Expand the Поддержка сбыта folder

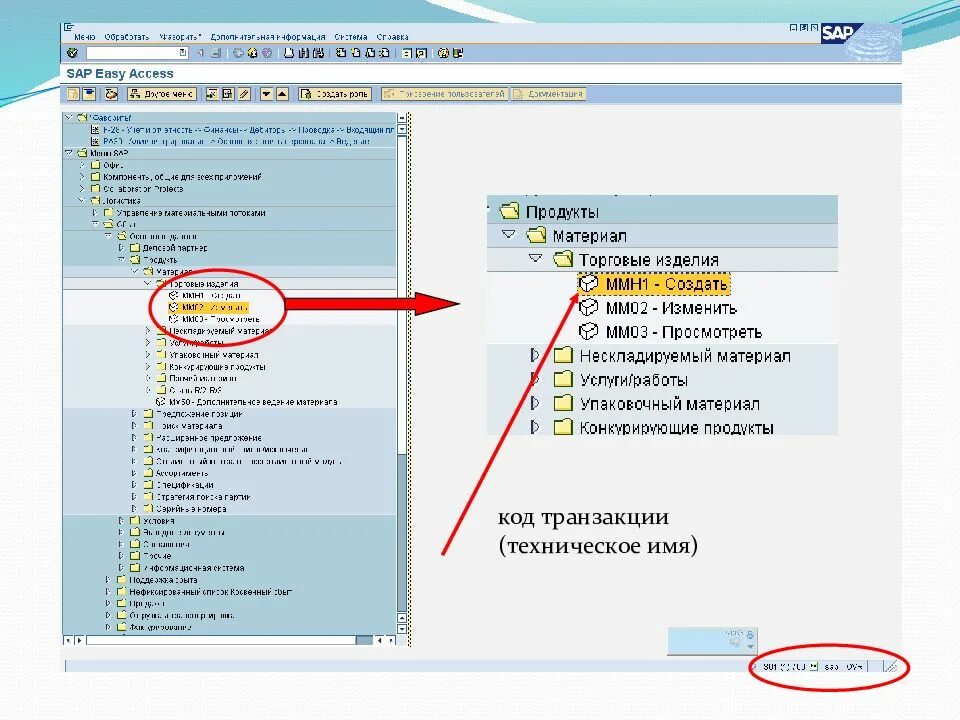pos(108,579)
